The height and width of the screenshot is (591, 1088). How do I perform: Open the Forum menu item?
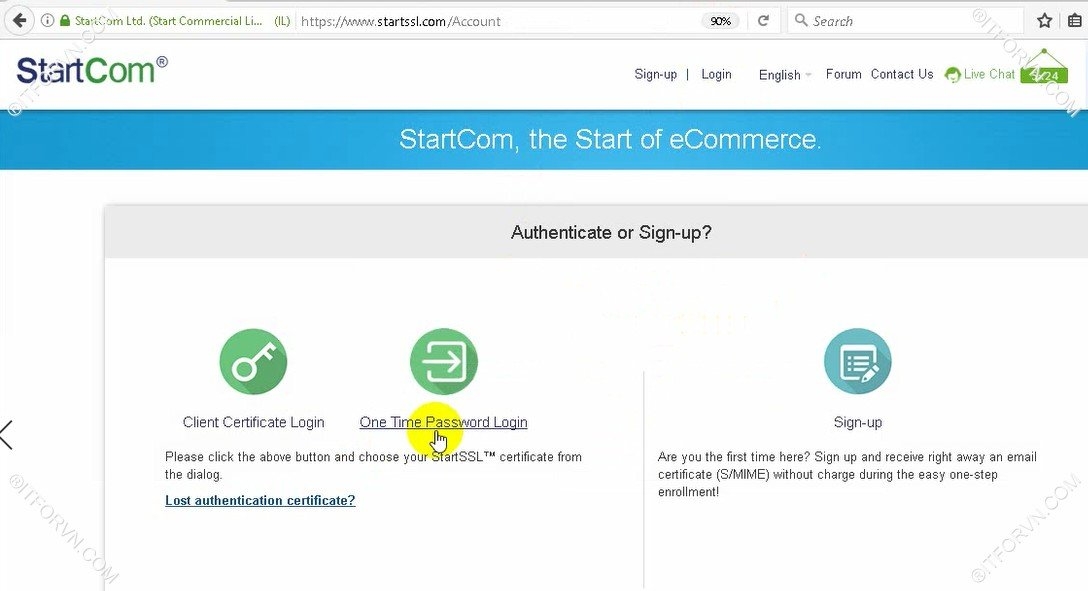pyautogui.click(x=843, y=74)
